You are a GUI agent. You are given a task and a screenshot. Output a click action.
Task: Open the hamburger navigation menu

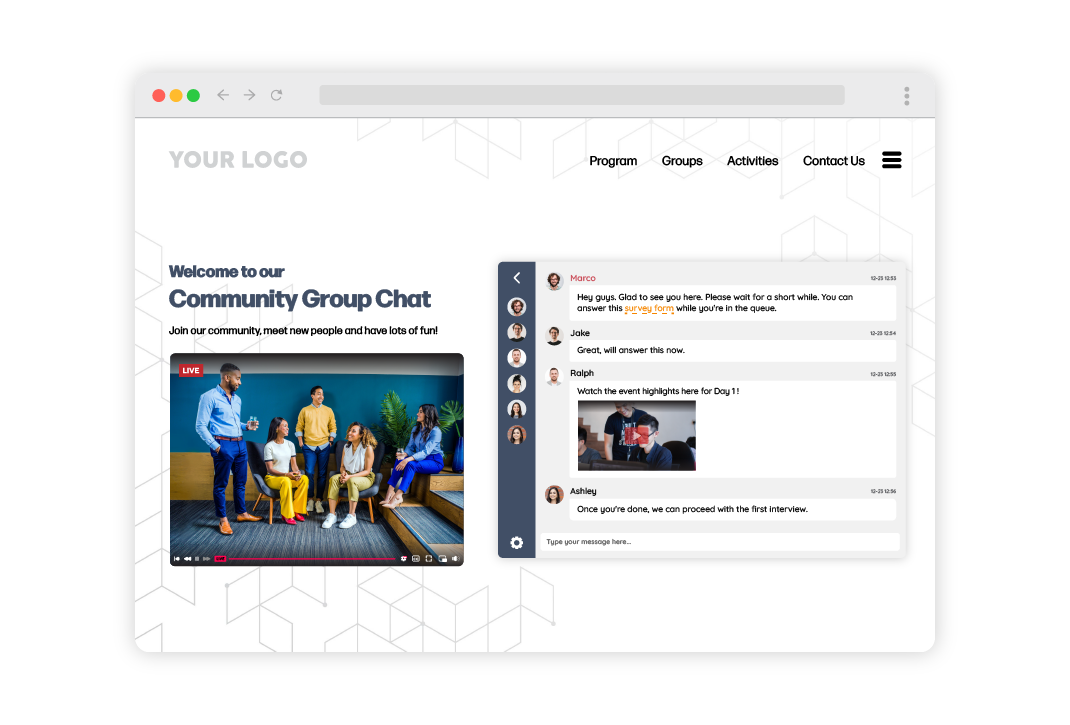[891, 159]
